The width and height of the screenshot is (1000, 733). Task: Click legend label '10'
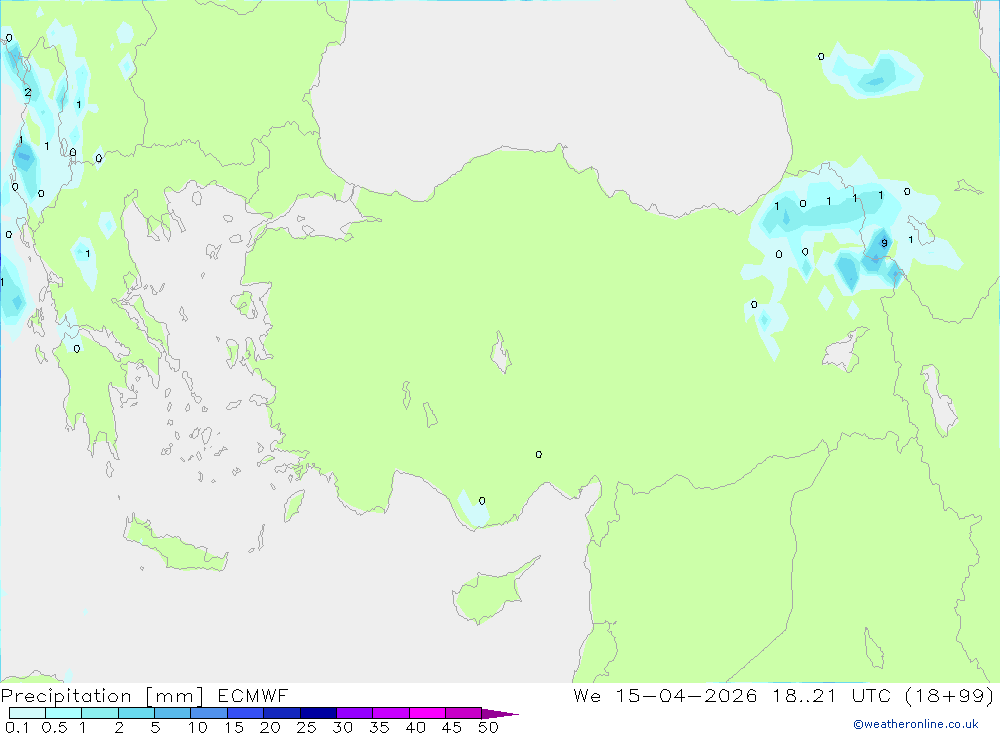pos(198,727)
